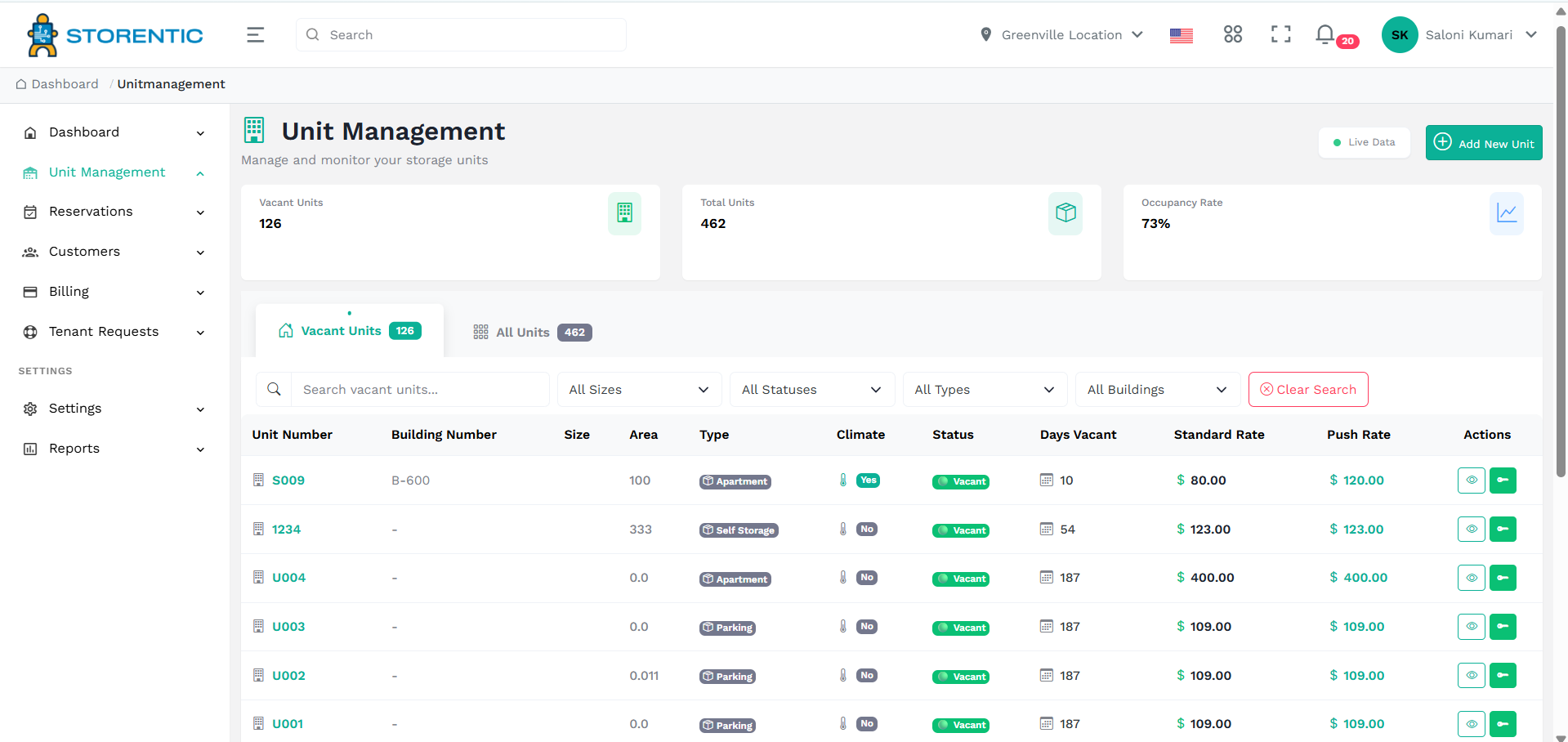Click the Clear Search button
The image size is (1568, 742).
point(1307,390)
